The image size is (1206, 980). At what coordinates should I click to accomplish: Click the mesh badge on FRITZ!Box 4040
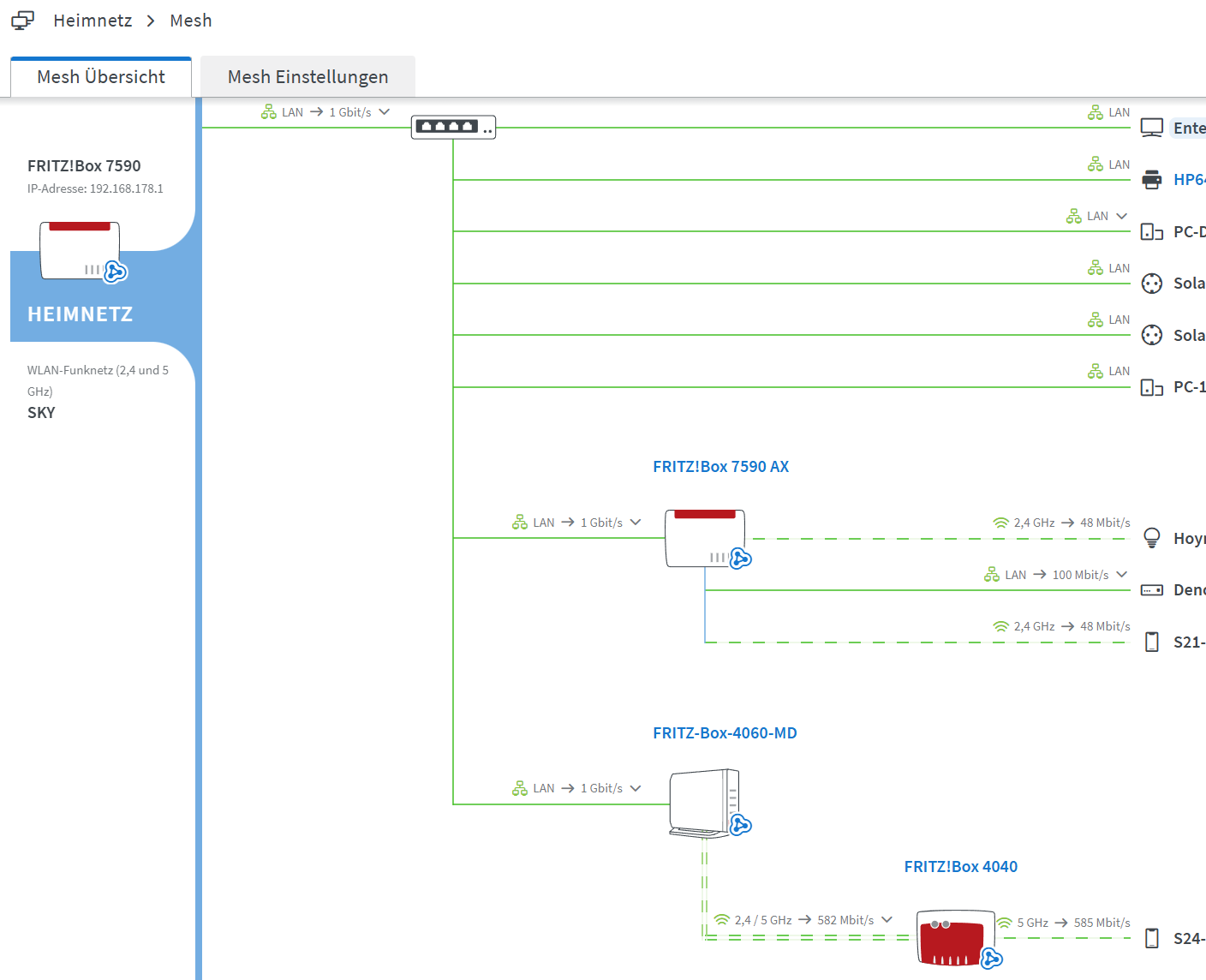click(992, 958)
